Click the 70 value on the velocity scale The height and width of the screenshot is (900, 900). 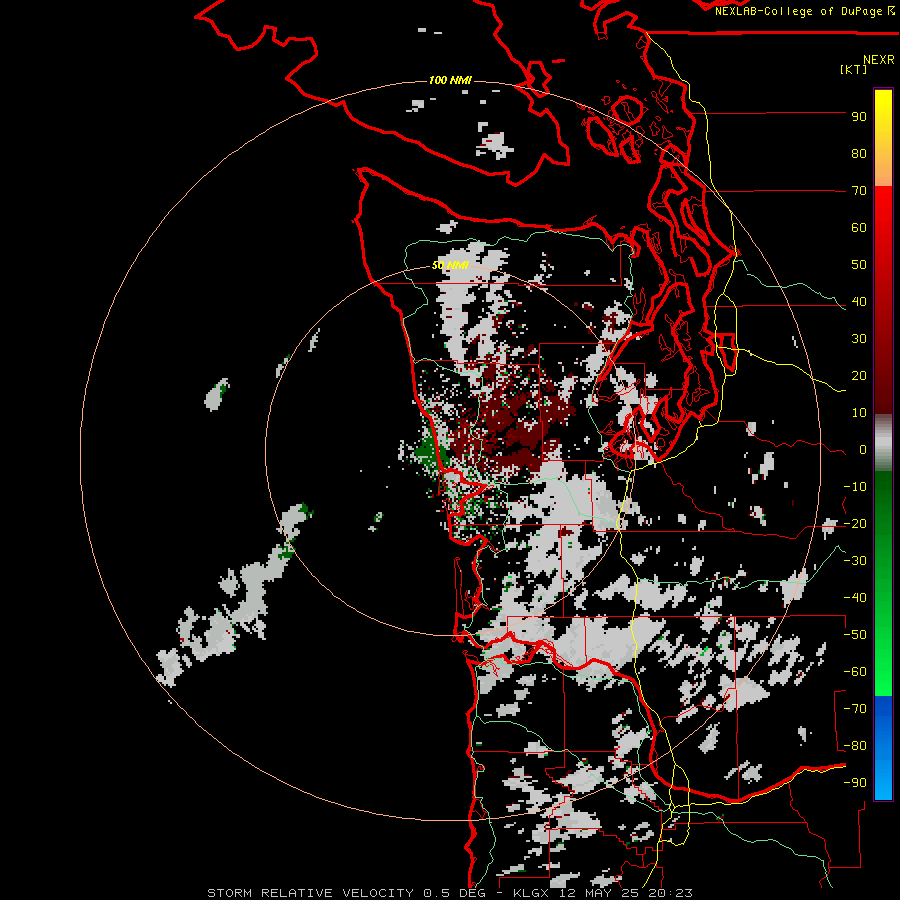click(x=859, y=191)
